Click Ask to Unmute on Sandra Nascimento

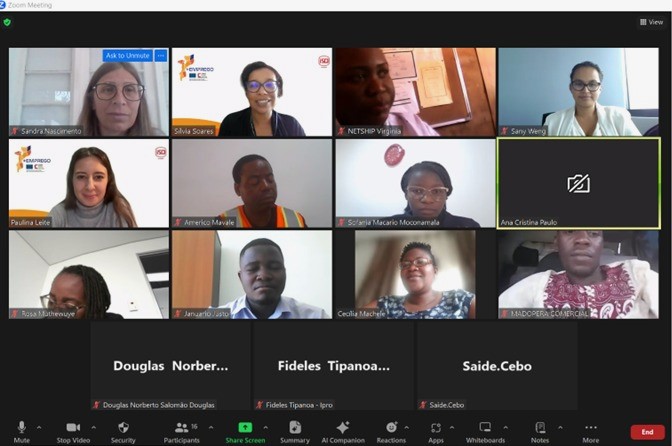127,56
